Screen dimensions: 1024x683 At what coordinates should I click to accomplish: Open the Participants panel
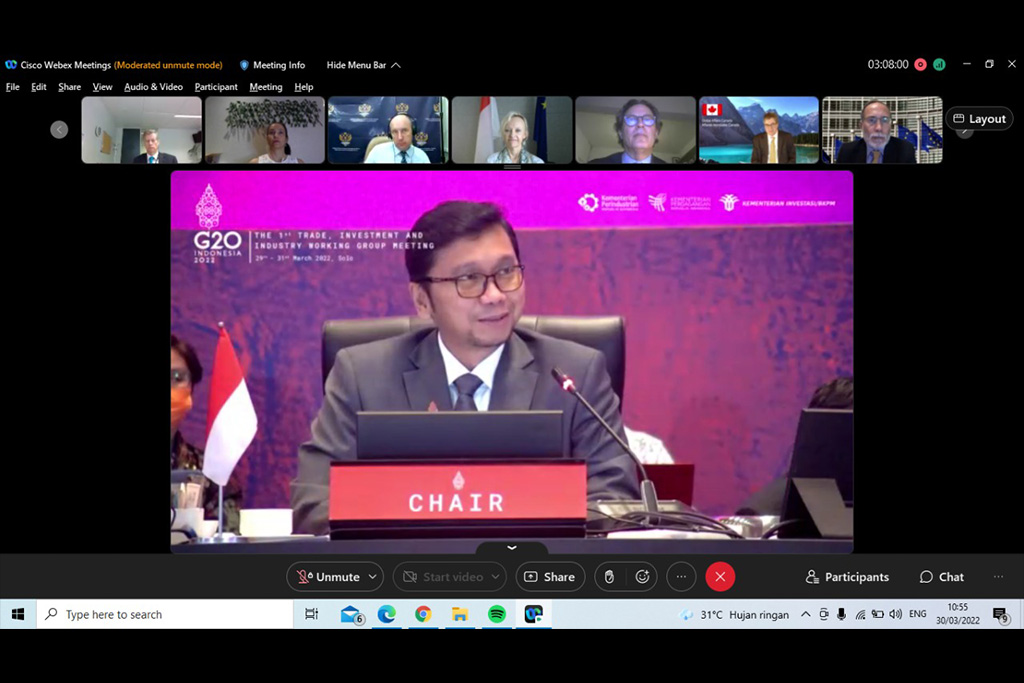coord(847,577)
